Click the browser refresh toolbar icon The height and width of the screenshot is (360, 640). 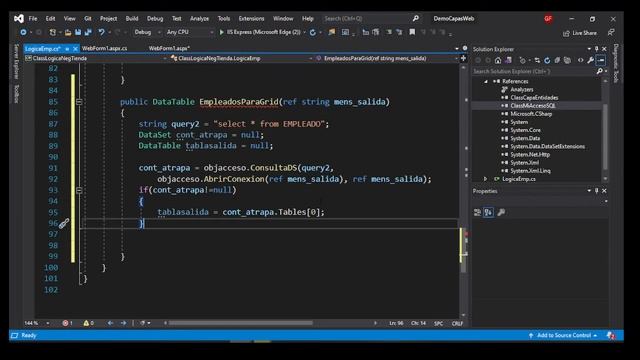313,32
